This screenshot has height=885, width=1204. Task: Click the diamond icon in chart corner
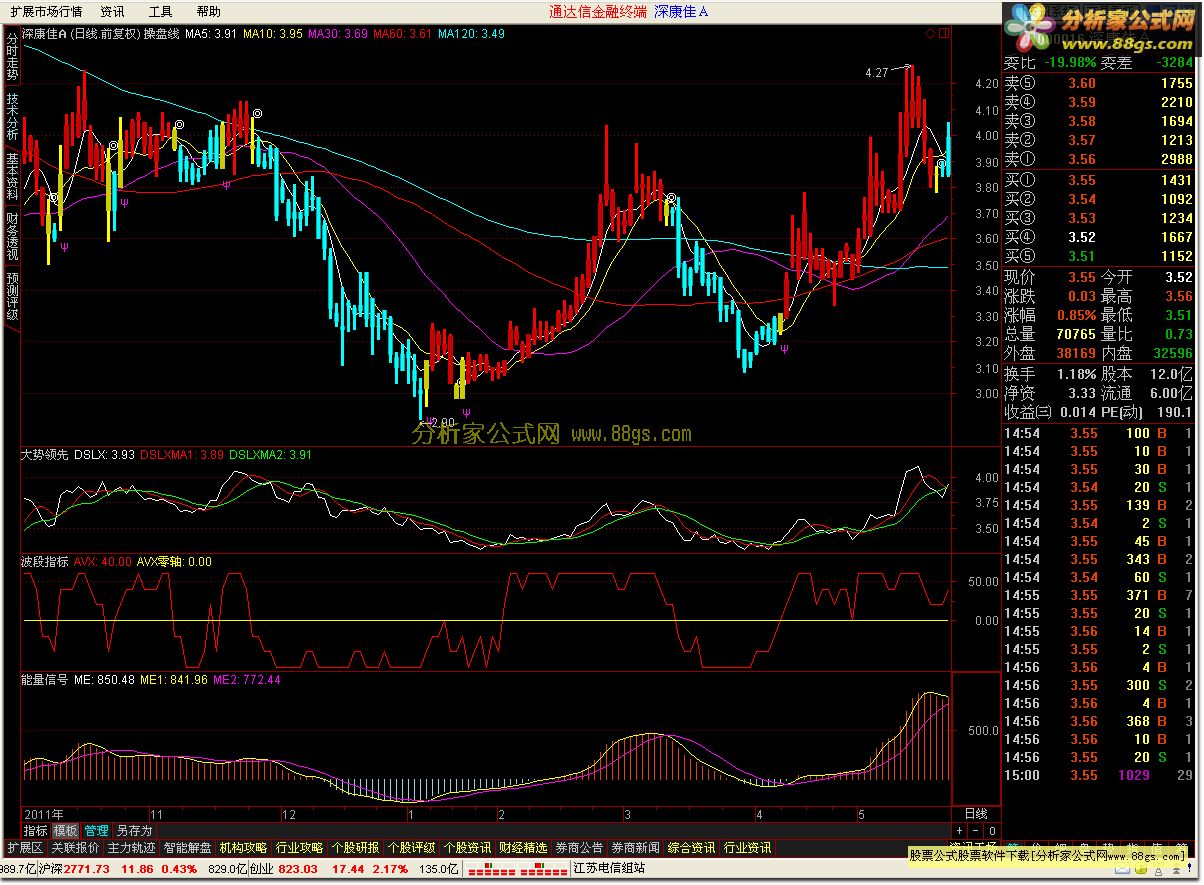(x=932, y=33)
